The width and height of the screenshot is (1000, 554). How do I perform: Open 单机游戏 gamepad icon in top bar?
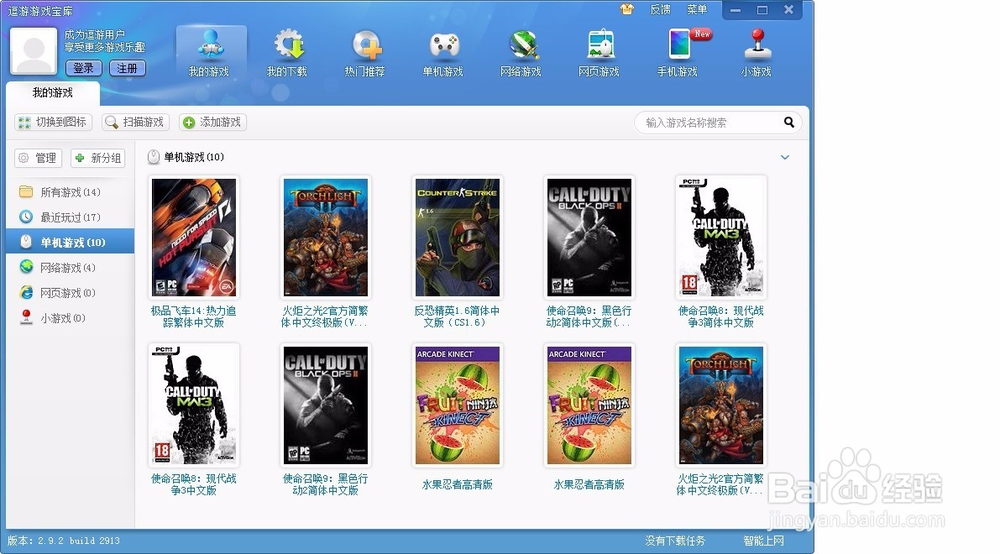pyautogui.click(x=443, y=54)
